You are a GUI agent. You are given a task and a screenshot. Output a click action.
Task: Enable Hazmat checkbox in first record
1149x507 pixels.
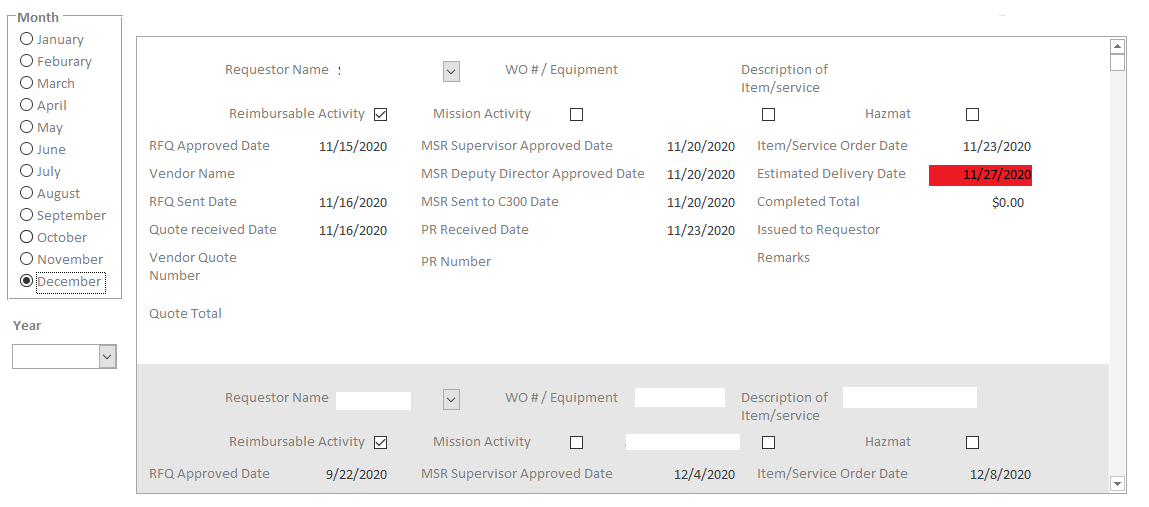pos(972,115)
